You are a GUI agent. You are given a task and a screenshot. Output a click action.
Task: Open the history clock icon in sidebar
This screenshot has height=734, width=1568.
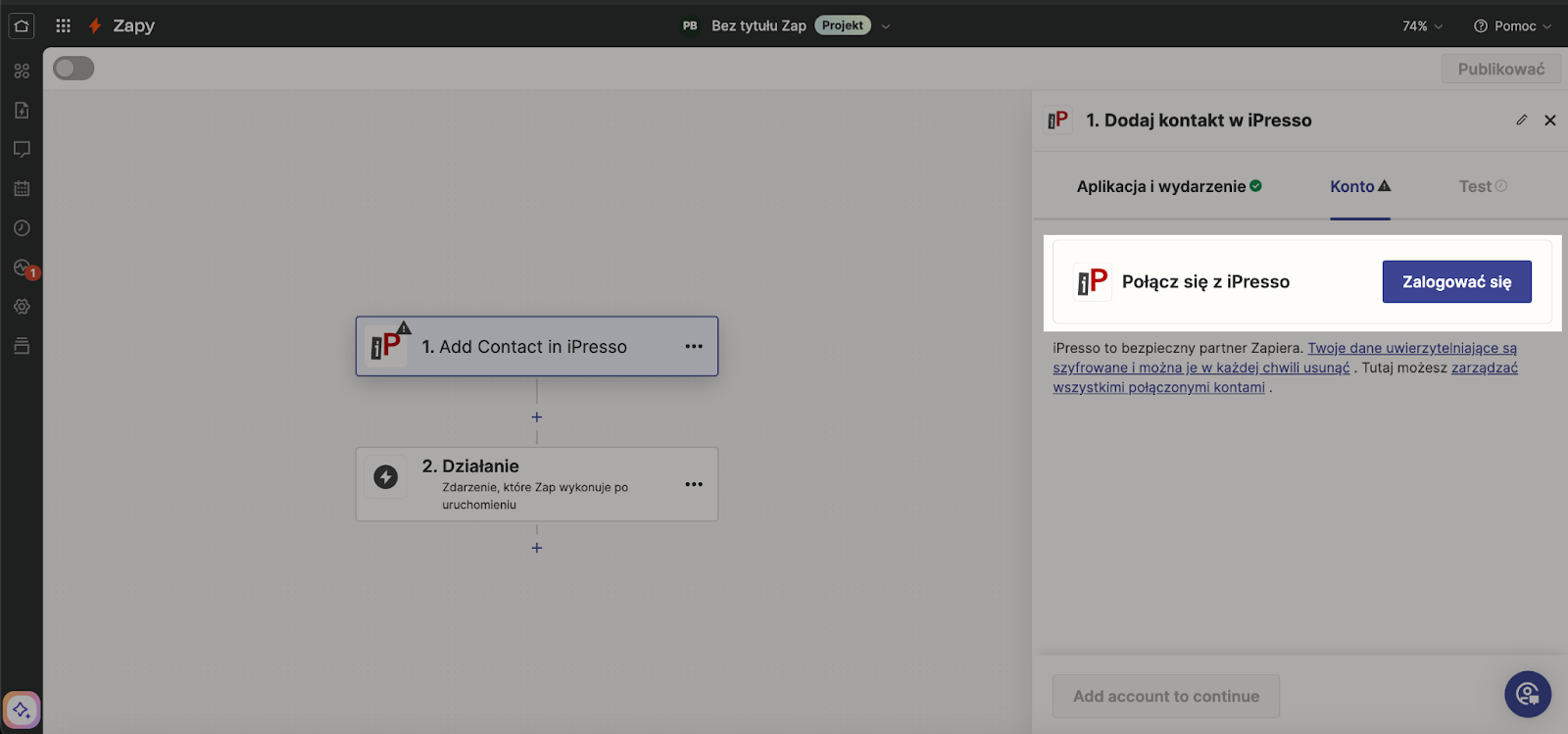pos(22,227)
